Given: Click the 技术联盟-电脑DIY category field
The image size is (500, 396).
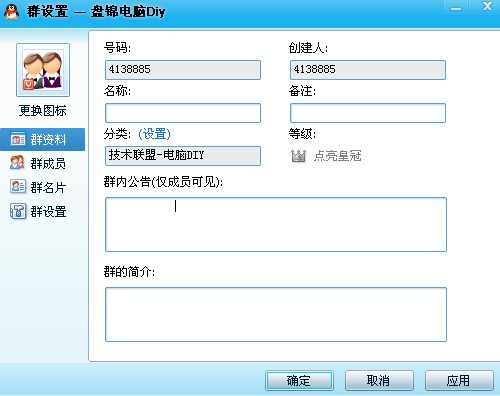Looking at the screenshot, I should tap(183, 156).
